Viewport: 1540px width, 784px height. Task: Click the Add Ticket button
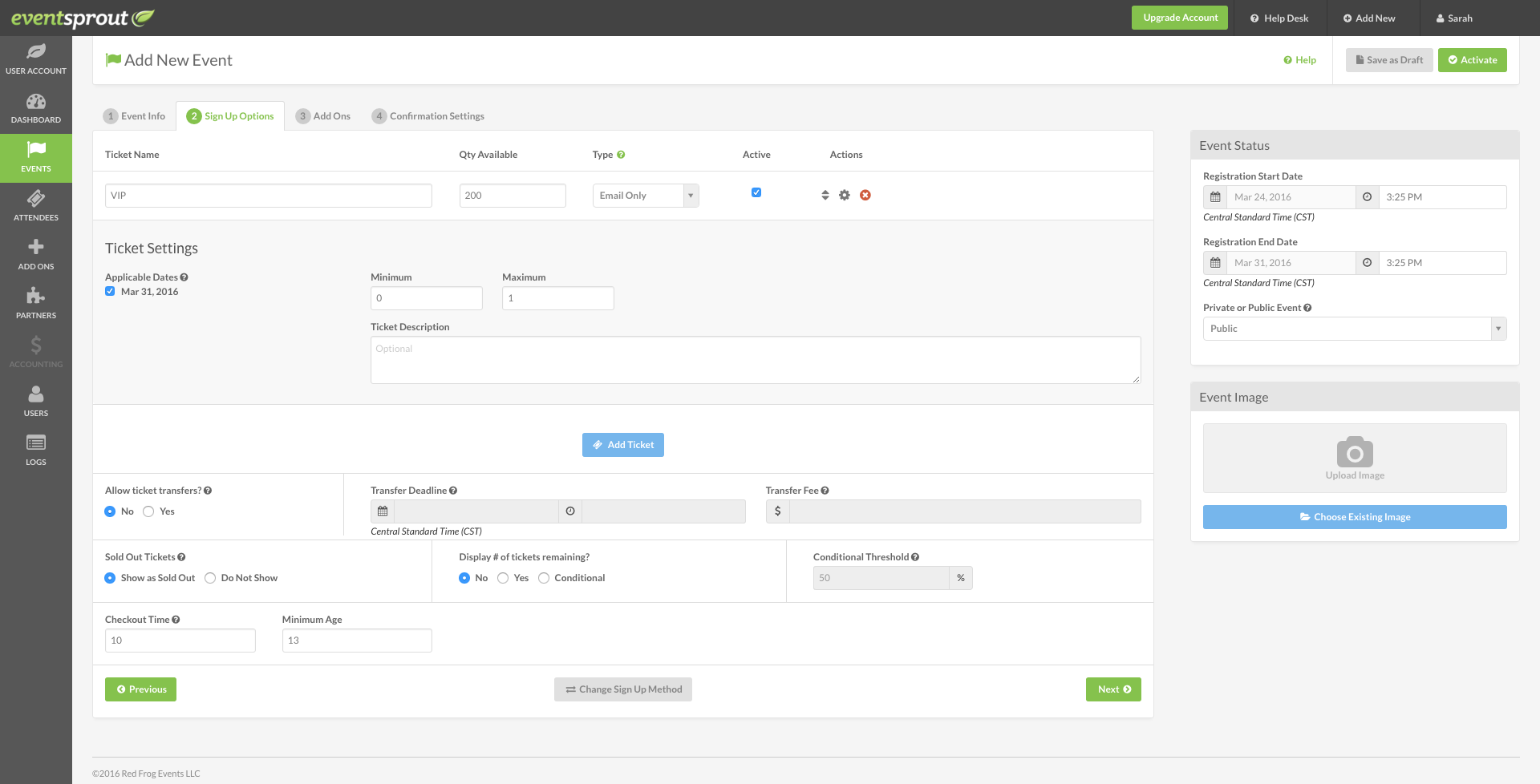(x=623, y=445)
